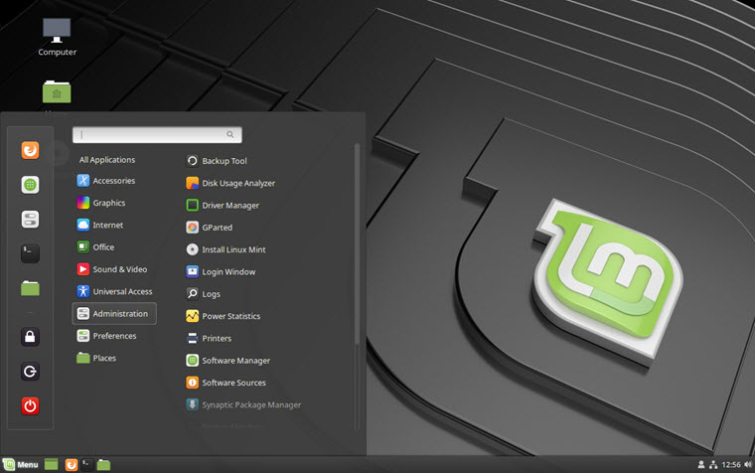Click the volume icon in system tray
Image resolution: width=755 pixels, height=473 pixels.
pos(748,464)
